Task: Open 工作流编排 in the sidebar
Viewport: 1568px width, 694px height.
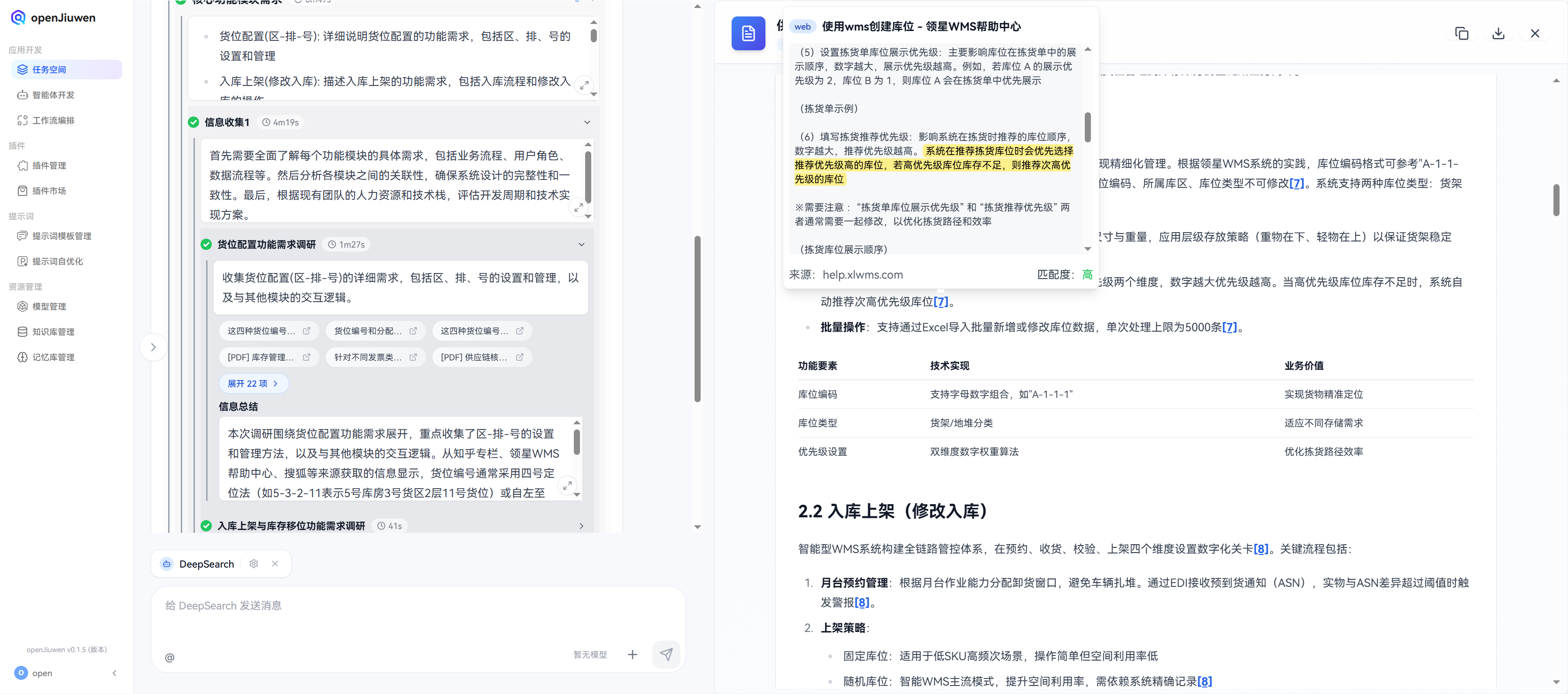Action: [x=66, y=121]
